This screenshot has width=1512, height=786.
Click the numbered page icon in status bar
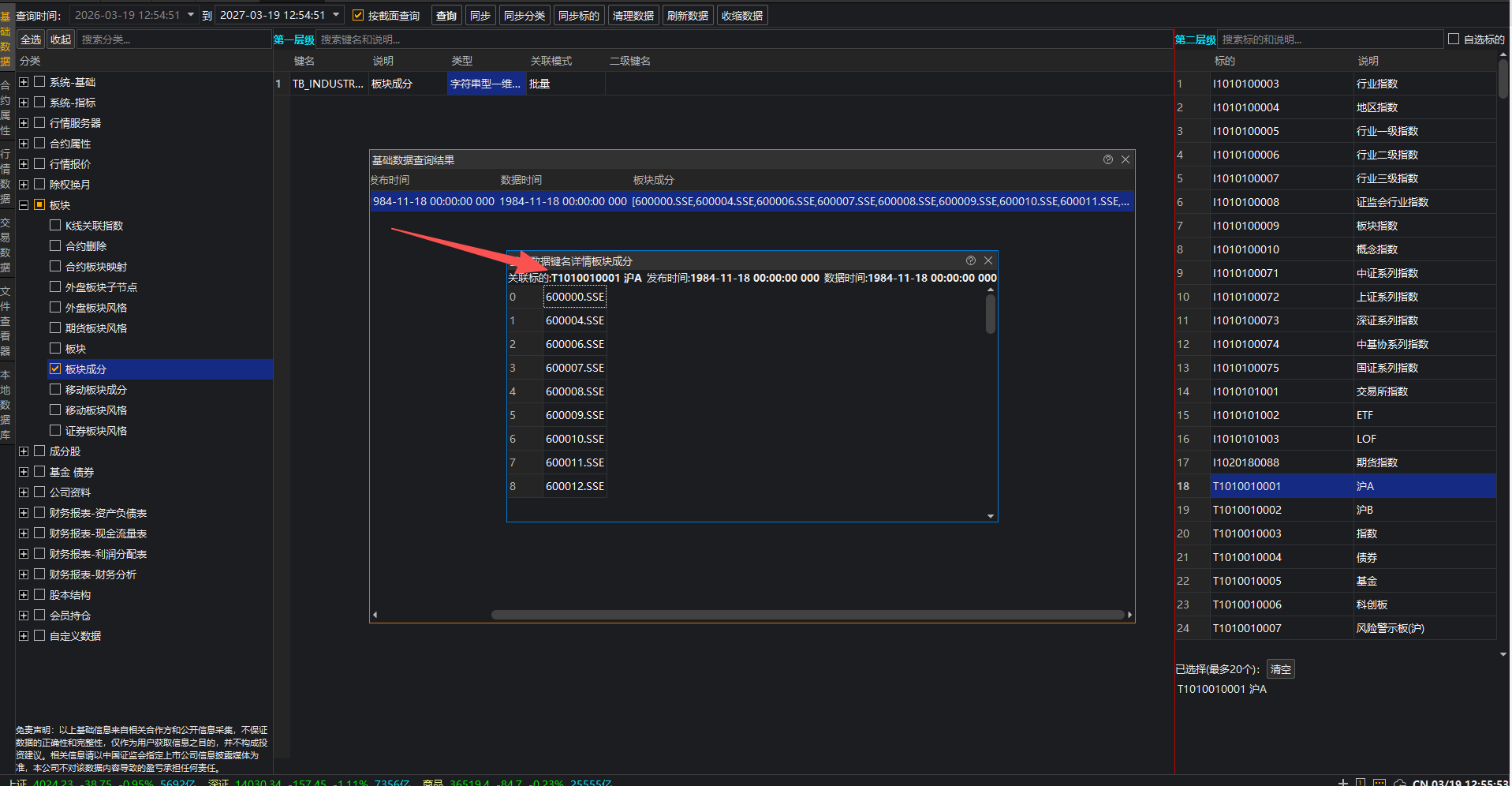(x=1361, y=782)
